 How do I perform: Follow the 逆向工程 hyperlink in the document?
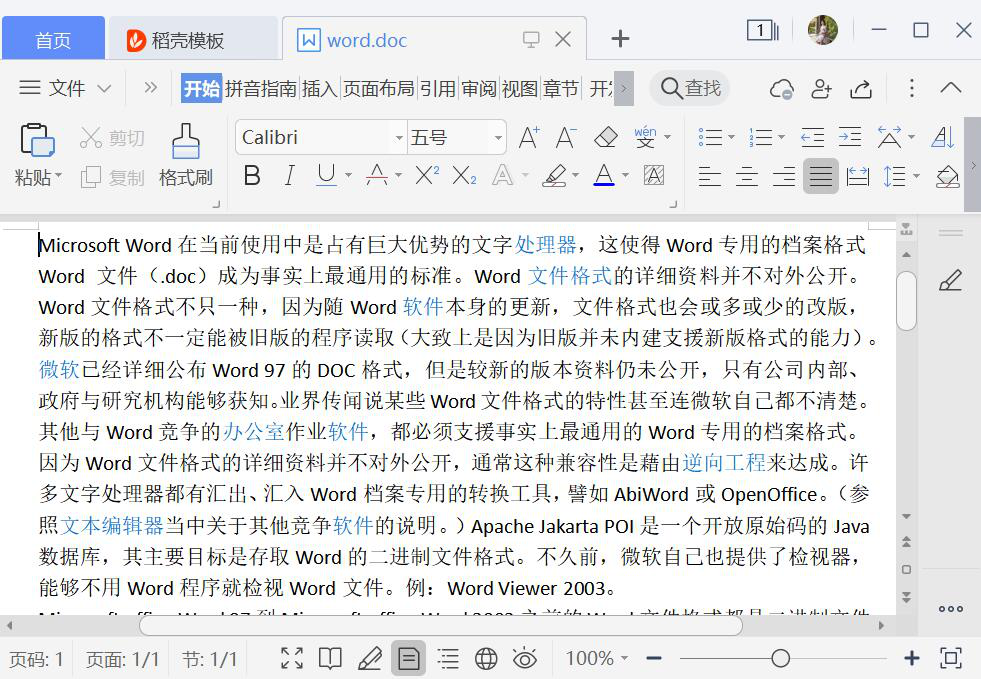(x=723, y=463)
